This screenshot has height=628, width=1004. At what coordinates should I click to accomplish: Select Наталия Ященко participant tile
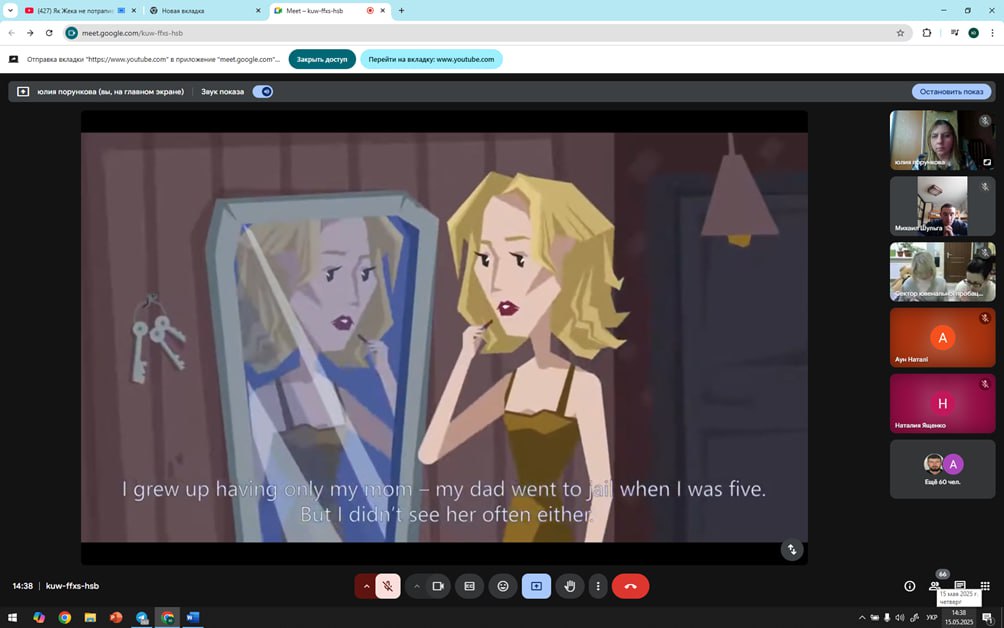[943, 403]
